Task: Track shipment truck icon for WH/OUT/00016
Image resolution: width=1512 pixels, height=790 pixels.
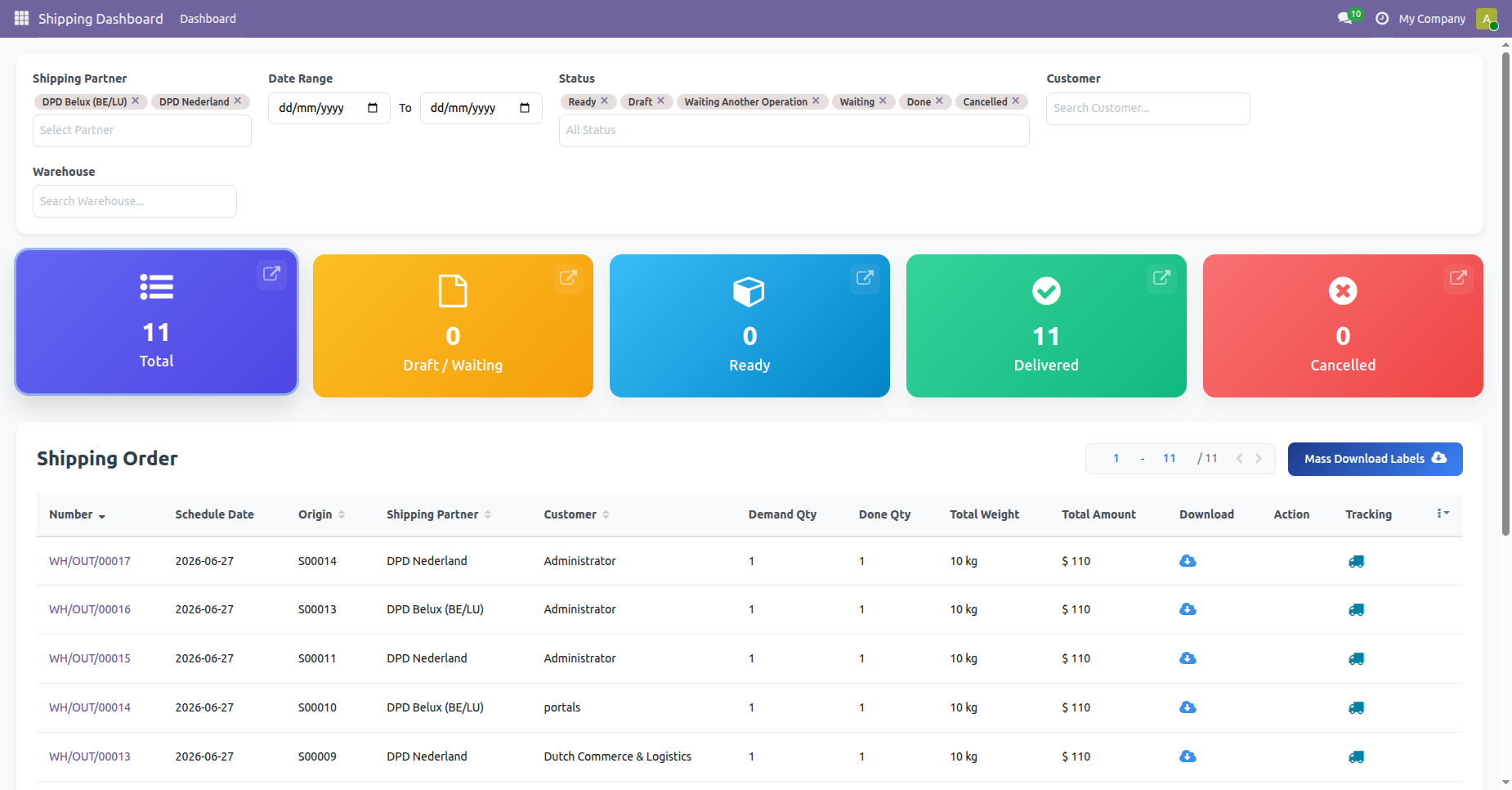Action: (x=1356, y=610)
